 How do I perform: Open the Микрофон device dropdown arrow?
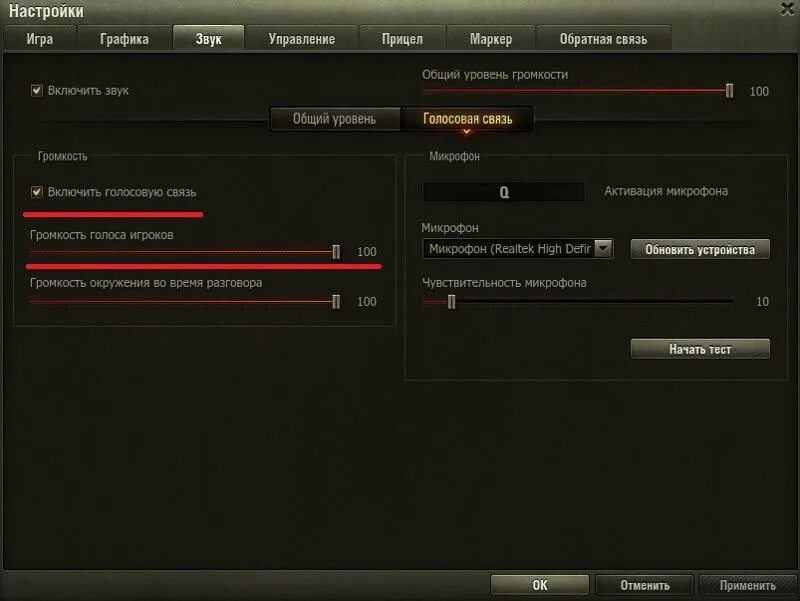604,248
